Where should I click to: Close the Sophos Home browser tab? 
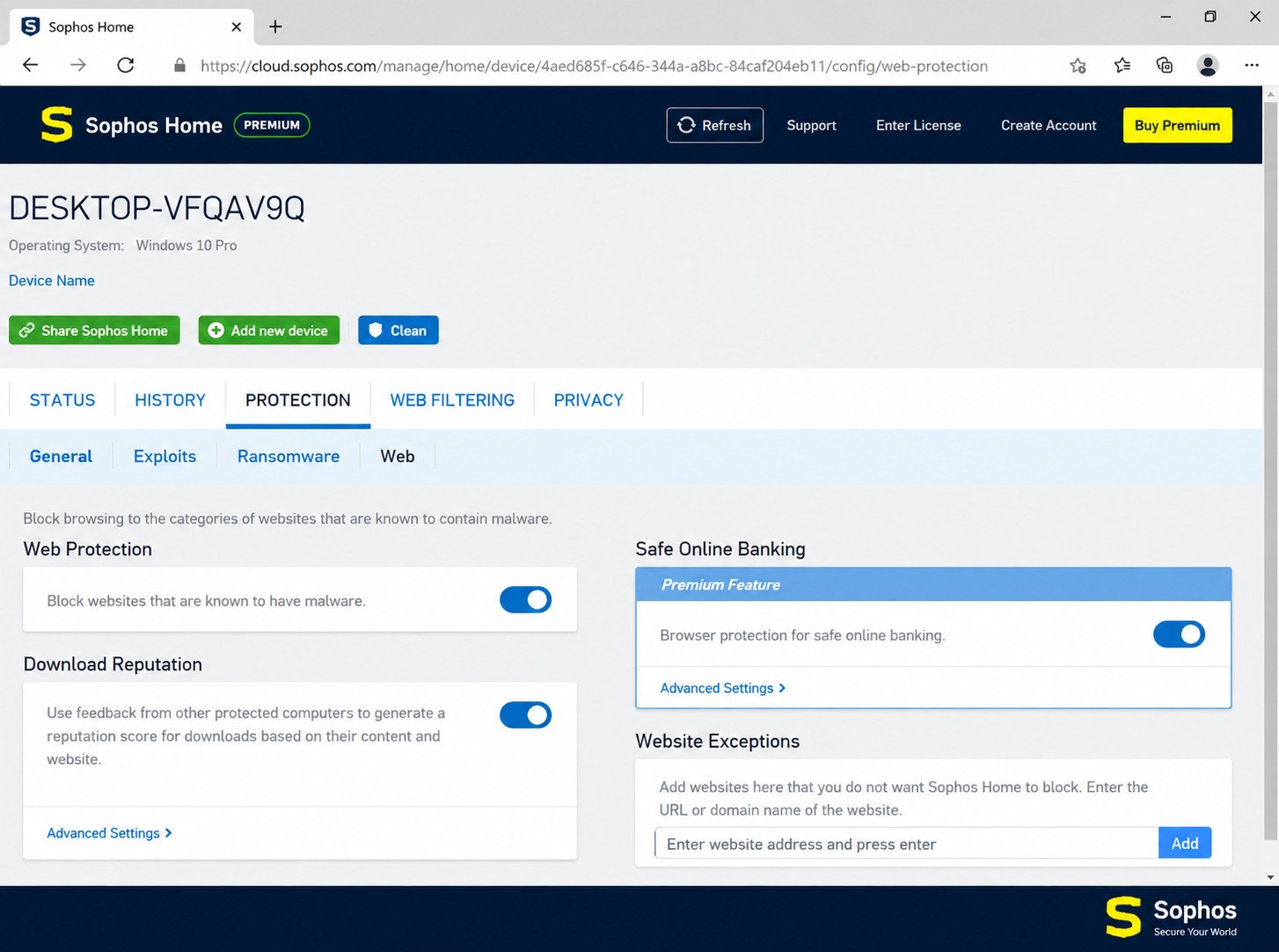[236, 27]
